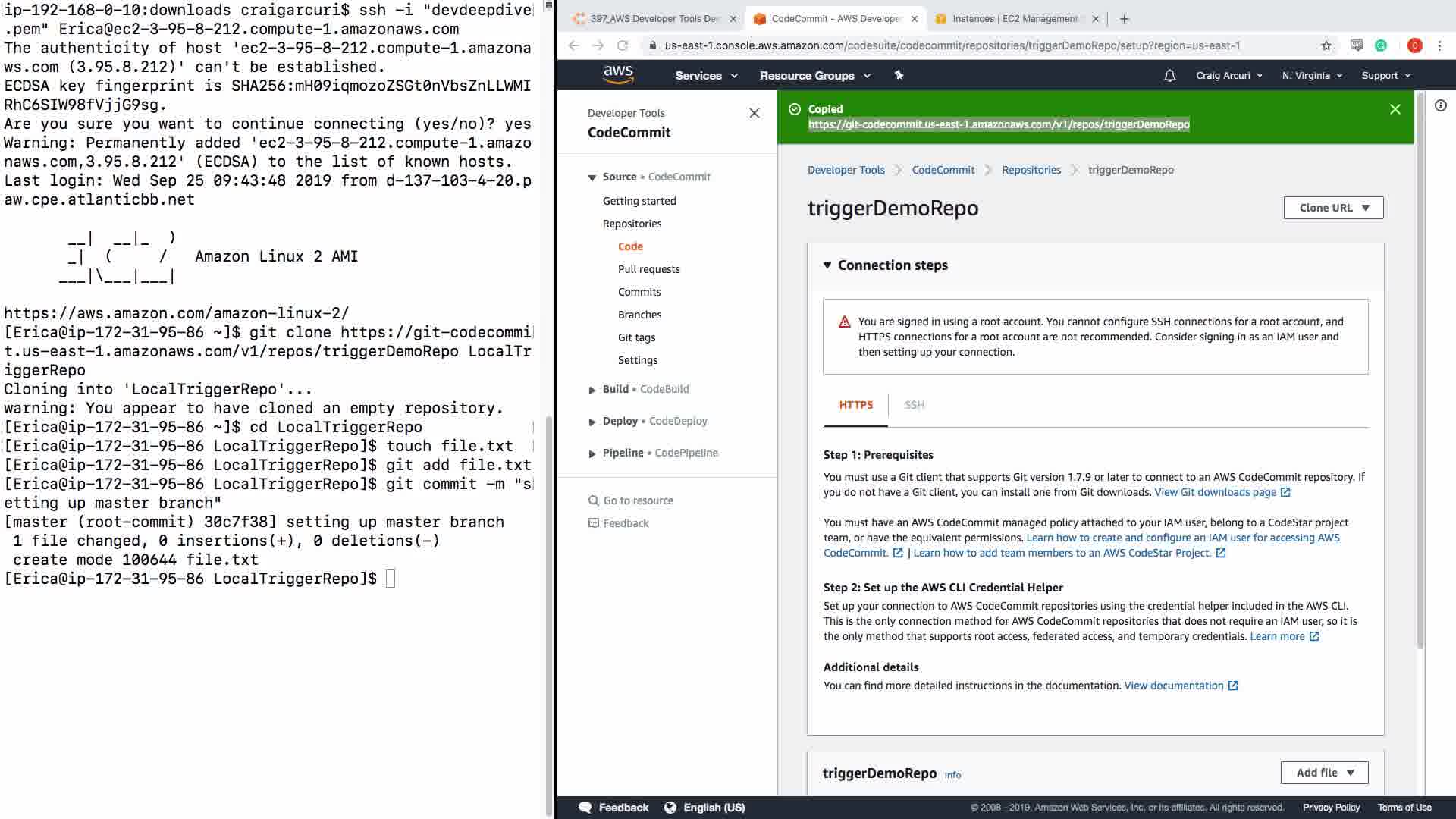This screenshot has height=819, width=1456.
Task: Expand the Build CodeBuild section
Action: 592,390
